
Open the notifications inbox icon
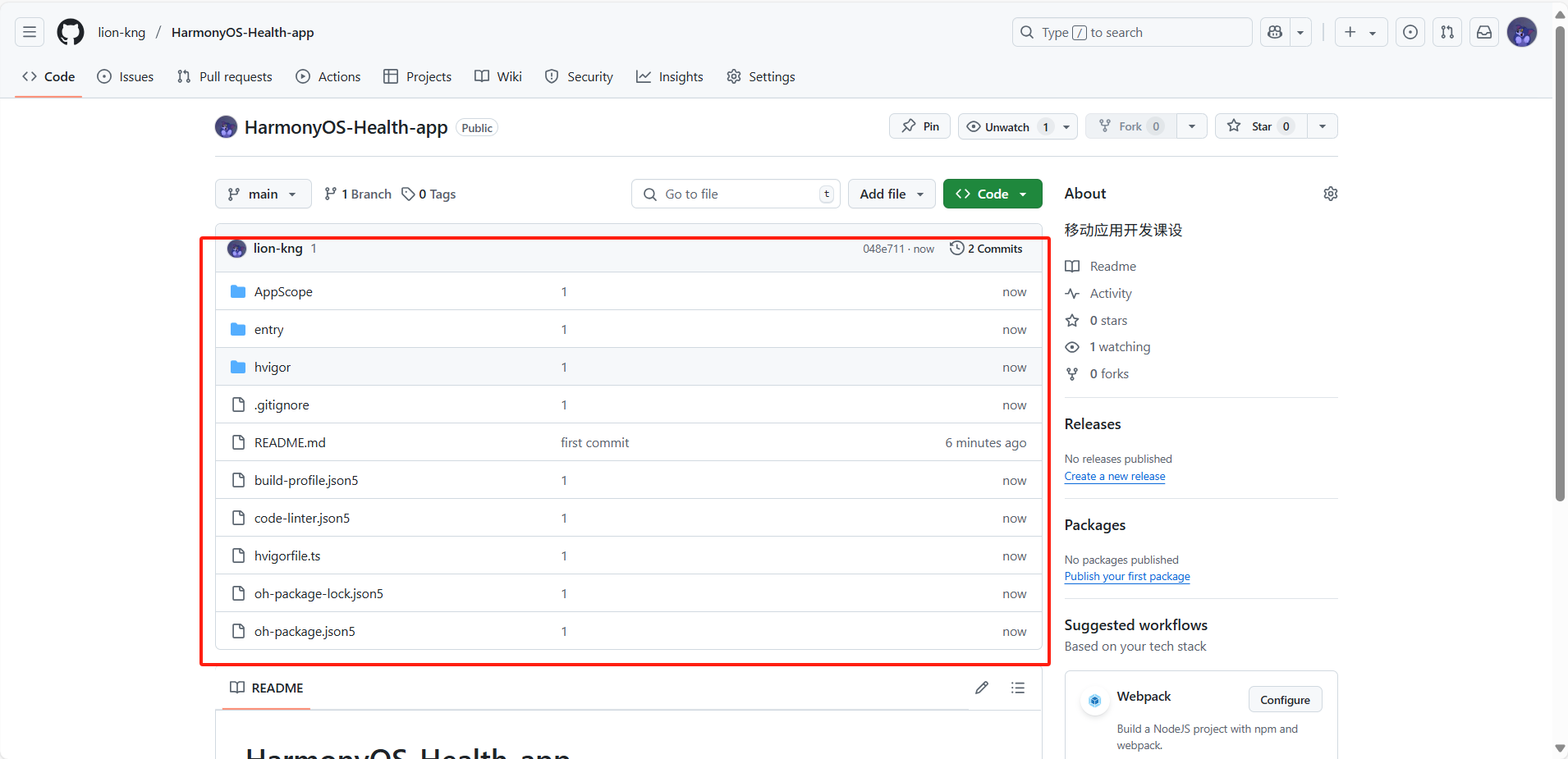[1484, 32]
